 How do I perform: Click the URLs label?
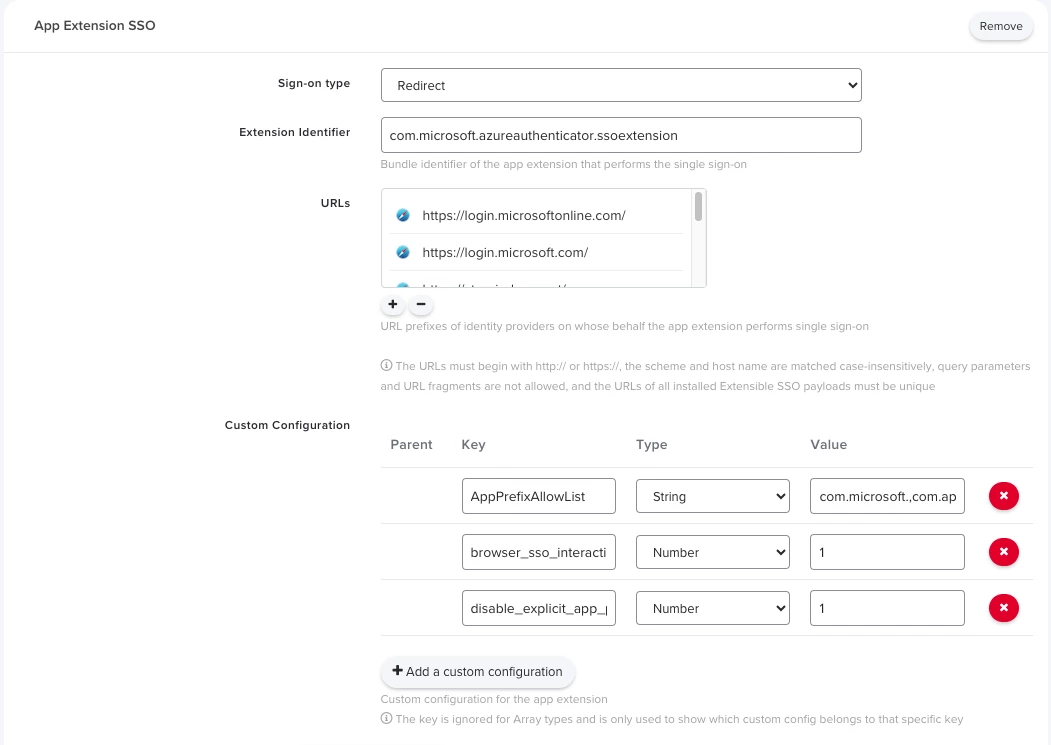click(x=335, y=203)
